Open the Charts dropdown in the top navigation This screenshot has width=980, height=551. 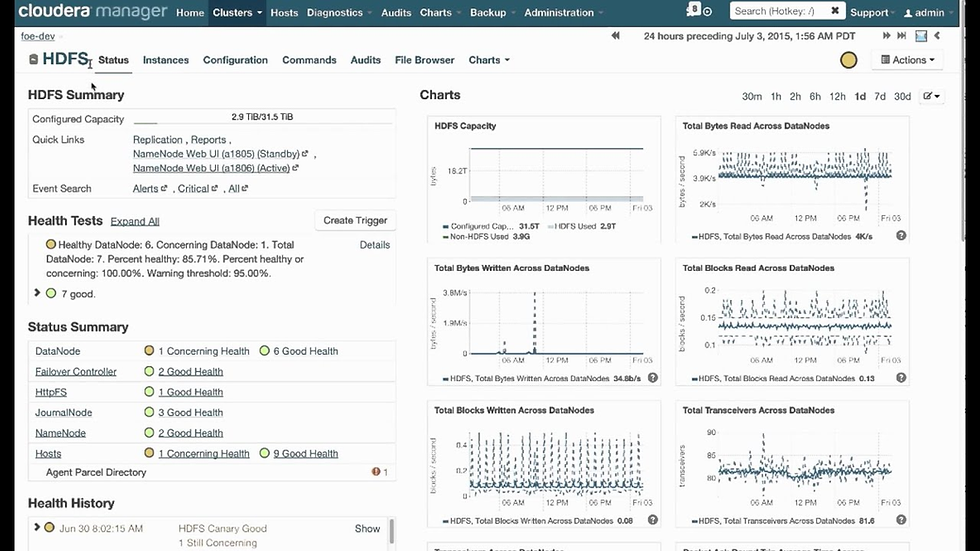(440, 12)
